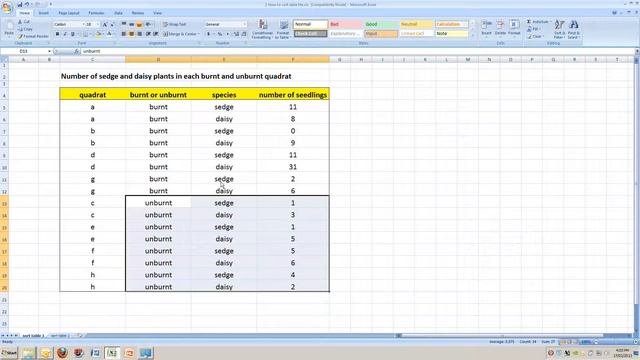
Task: Apply the Neutral cell style
Action: coord(416,24)
